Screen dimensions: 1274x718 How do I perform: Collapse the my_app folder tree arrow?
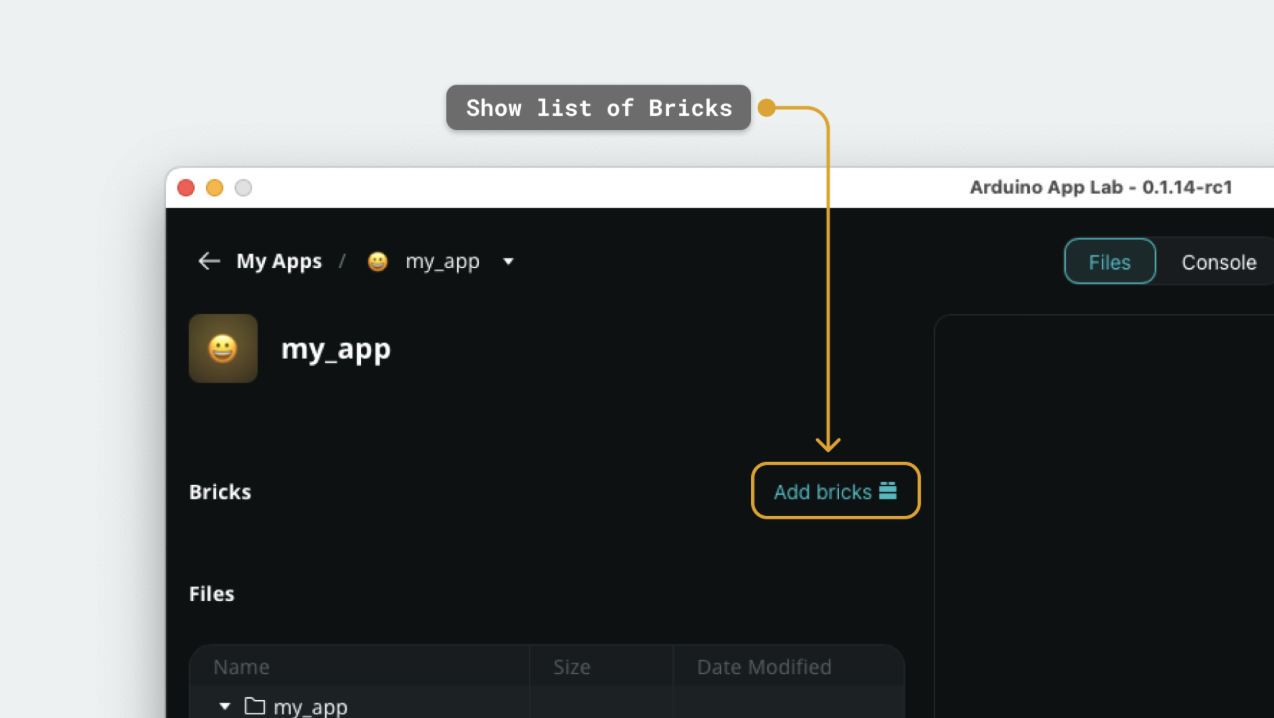point(225,706)
